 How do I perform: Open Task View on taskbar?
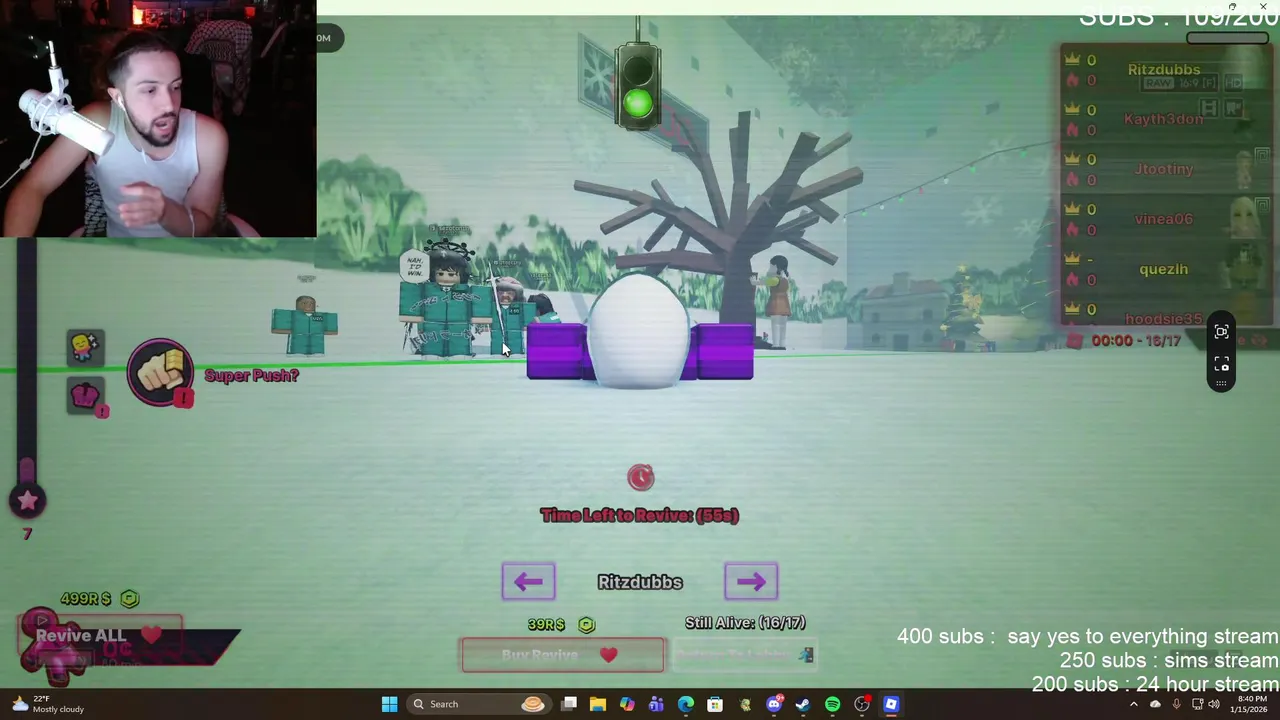pyautogui.click(x=569, y=704)
